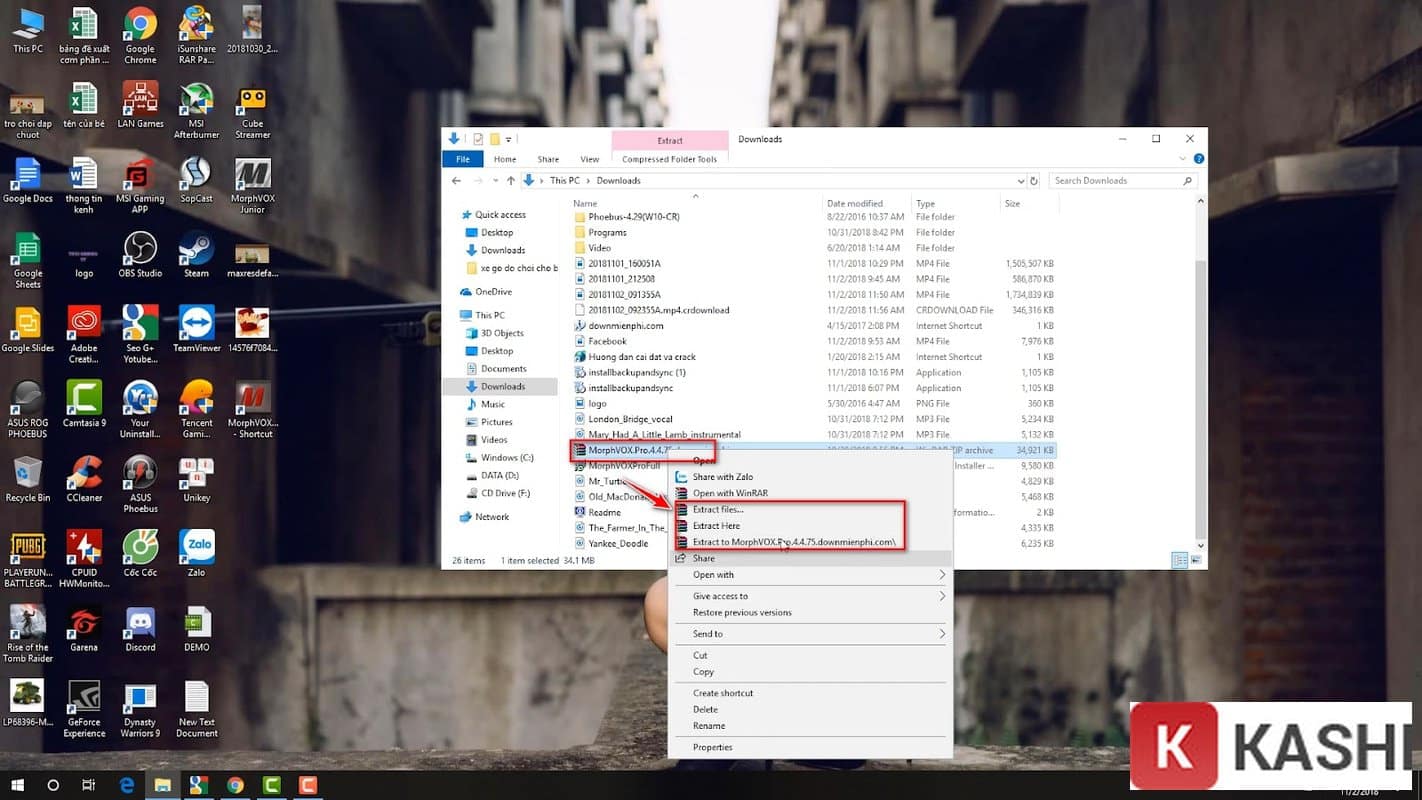The image size is (1422, 800).
Task: Choose Extract Here from the context menu
Action: coord(716,526)
